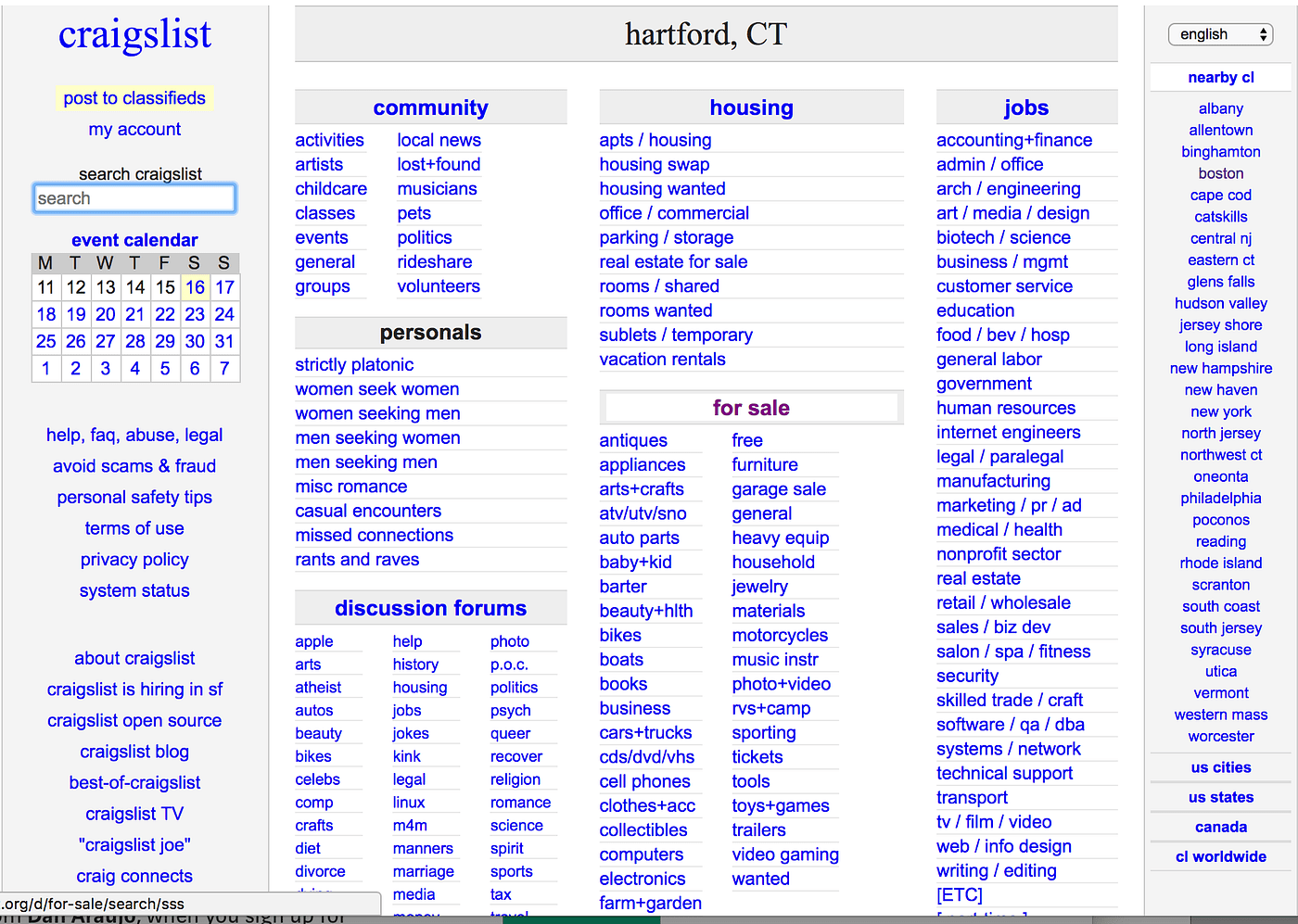Open the nearby cl heading
1298x924 pixels.
click(x=1221, y=78)
